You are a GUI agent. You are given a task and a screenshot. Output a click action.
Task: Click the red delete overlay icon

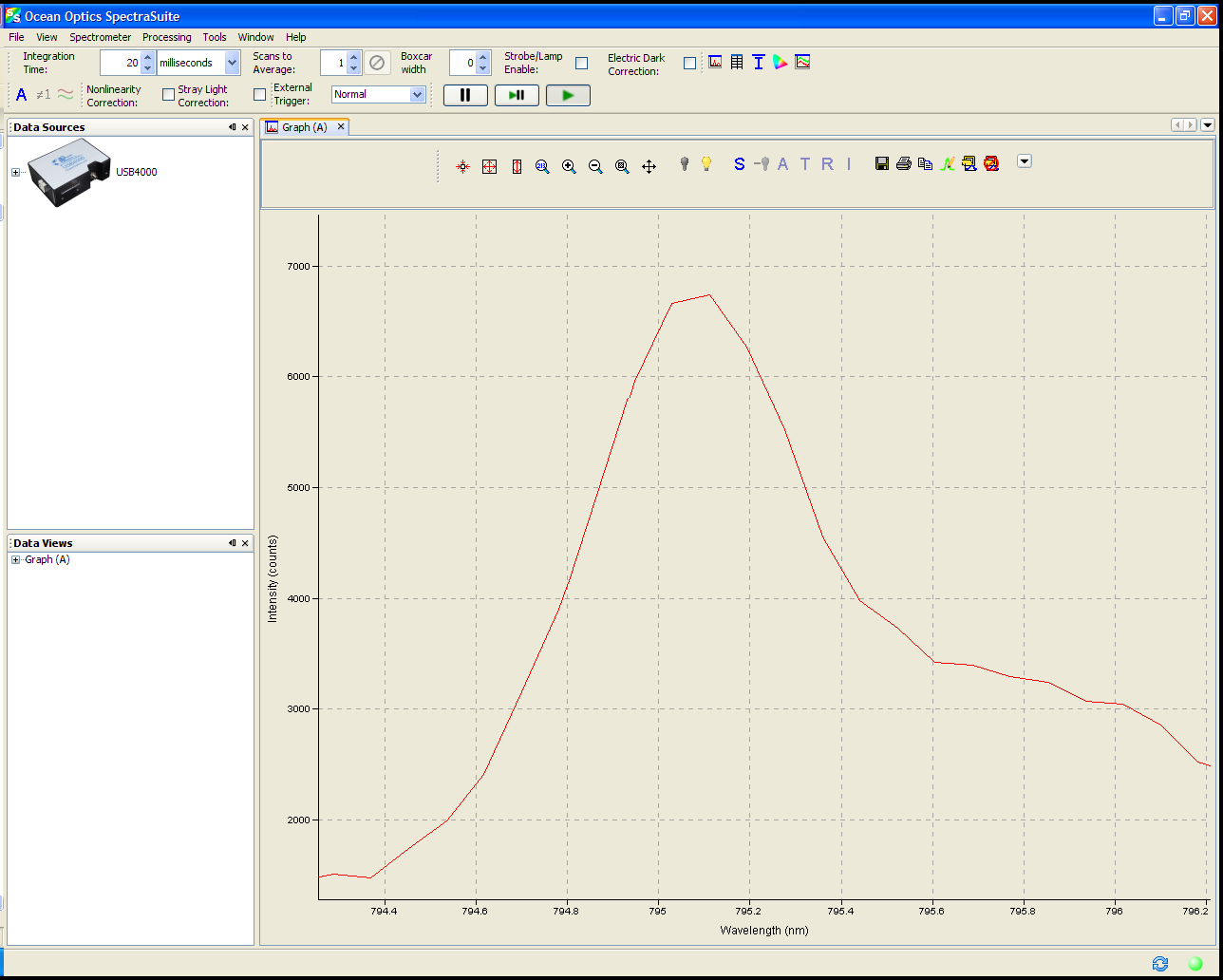coord(991,163)
